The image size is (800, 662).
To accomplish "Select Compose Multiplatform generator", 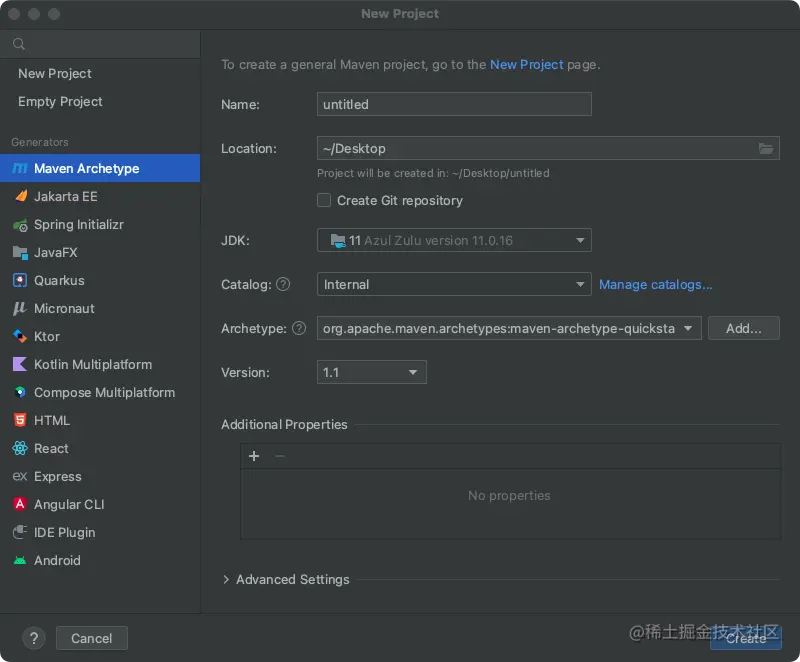I will pos(100,392).
